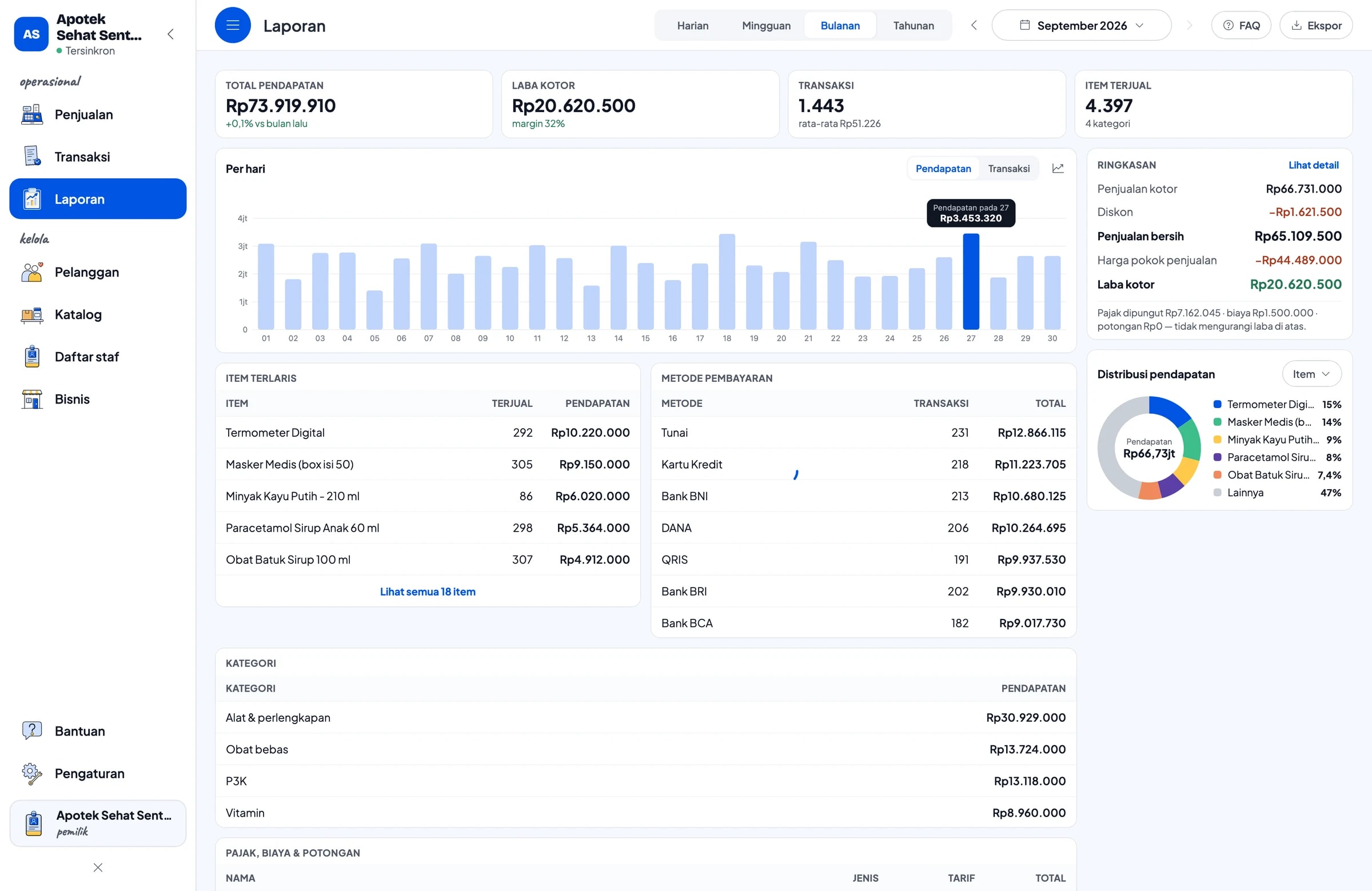Click the day 18 bar in chart

(x=727, y=282)
